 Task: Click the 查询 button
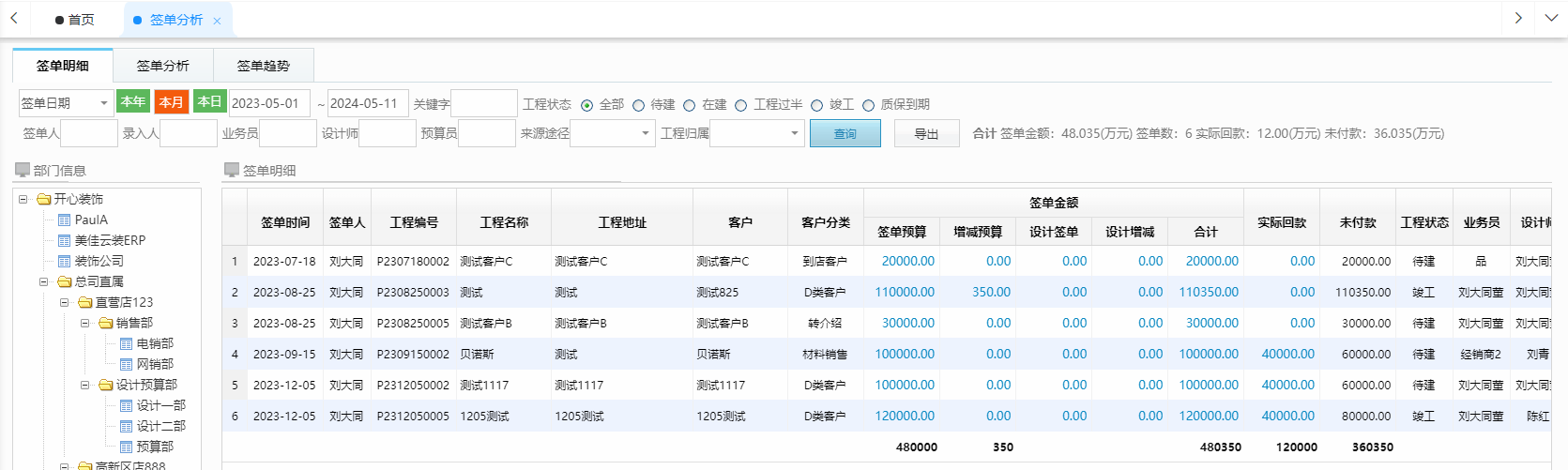(x=845, y=134)
